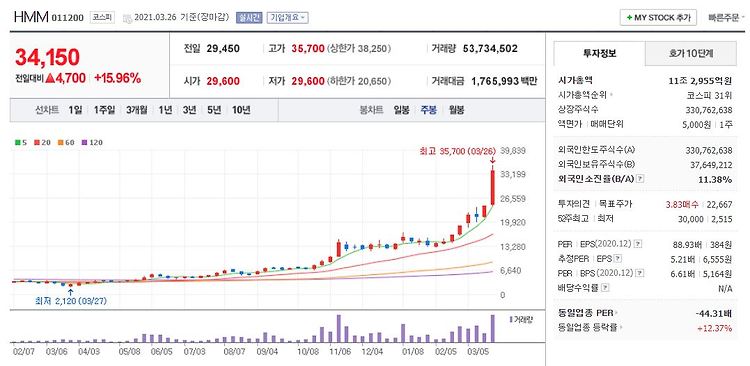Select the 1년 line chart period
This screenshot has width=750, height=366.
(x=165, y=110)
